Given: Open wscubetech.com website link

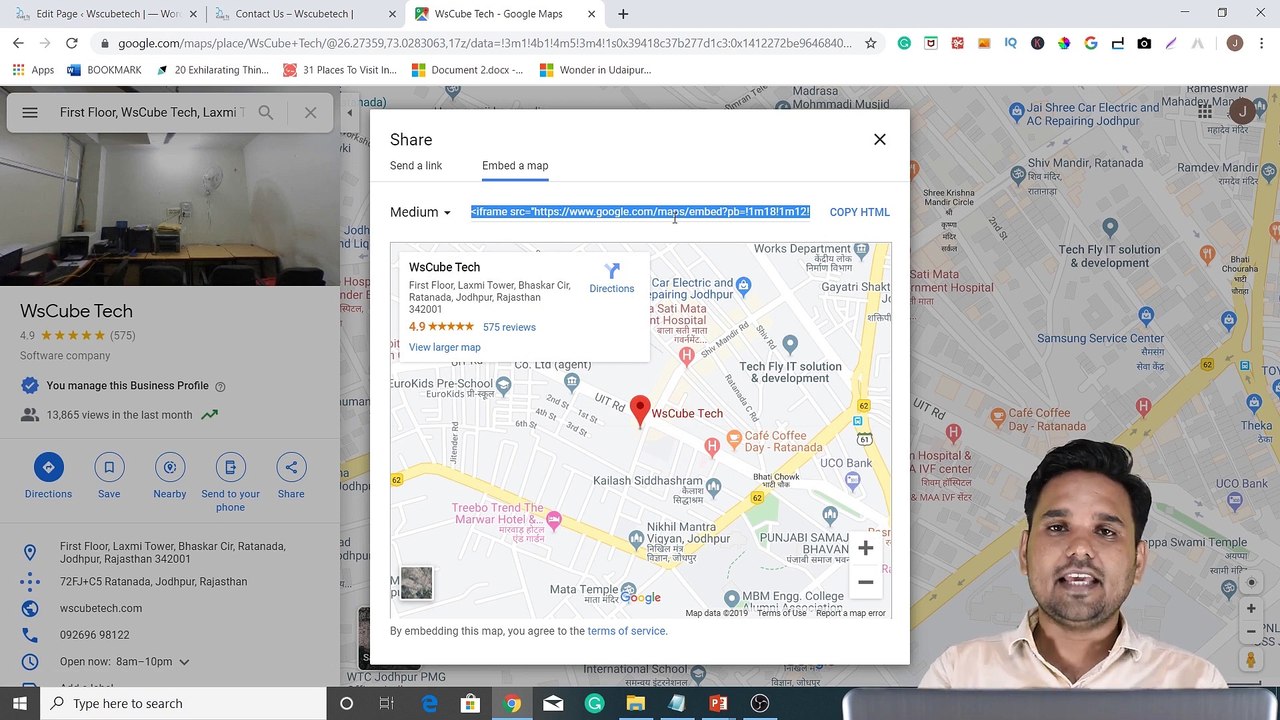Looking at the screenshot, I should [x=101, y=608].
